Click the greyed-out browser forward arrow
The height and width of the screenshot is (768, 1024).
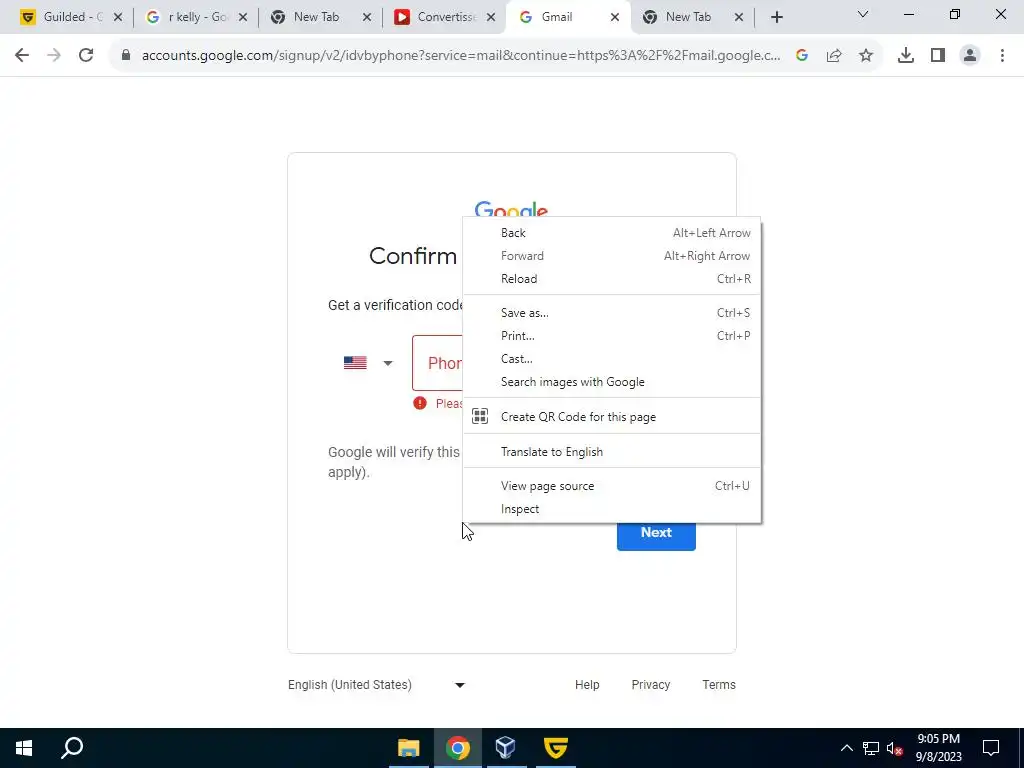point(54,56)
